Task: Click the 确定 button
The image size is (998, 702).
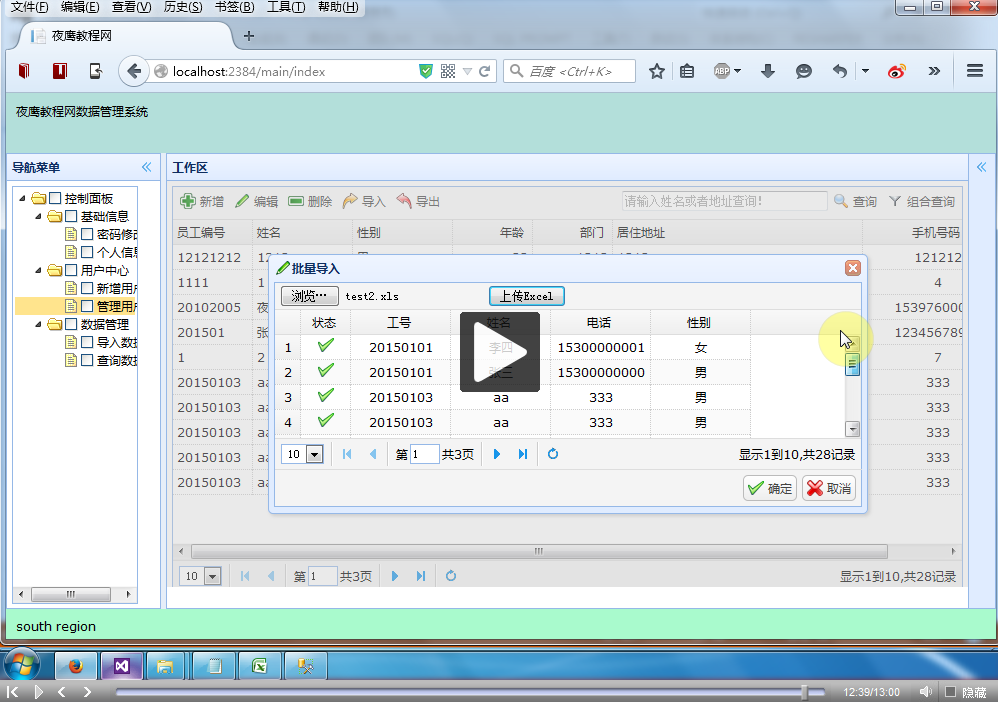Action: [x=769, y=488]
